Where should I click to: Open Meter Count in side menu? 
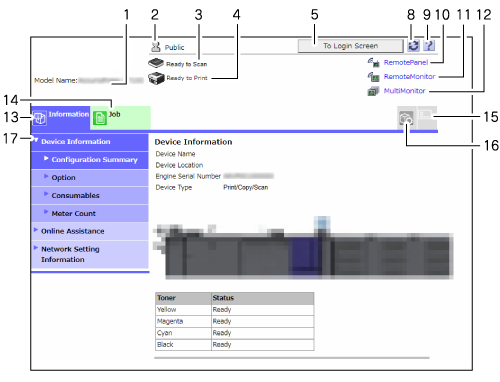[x=90, y=214]
